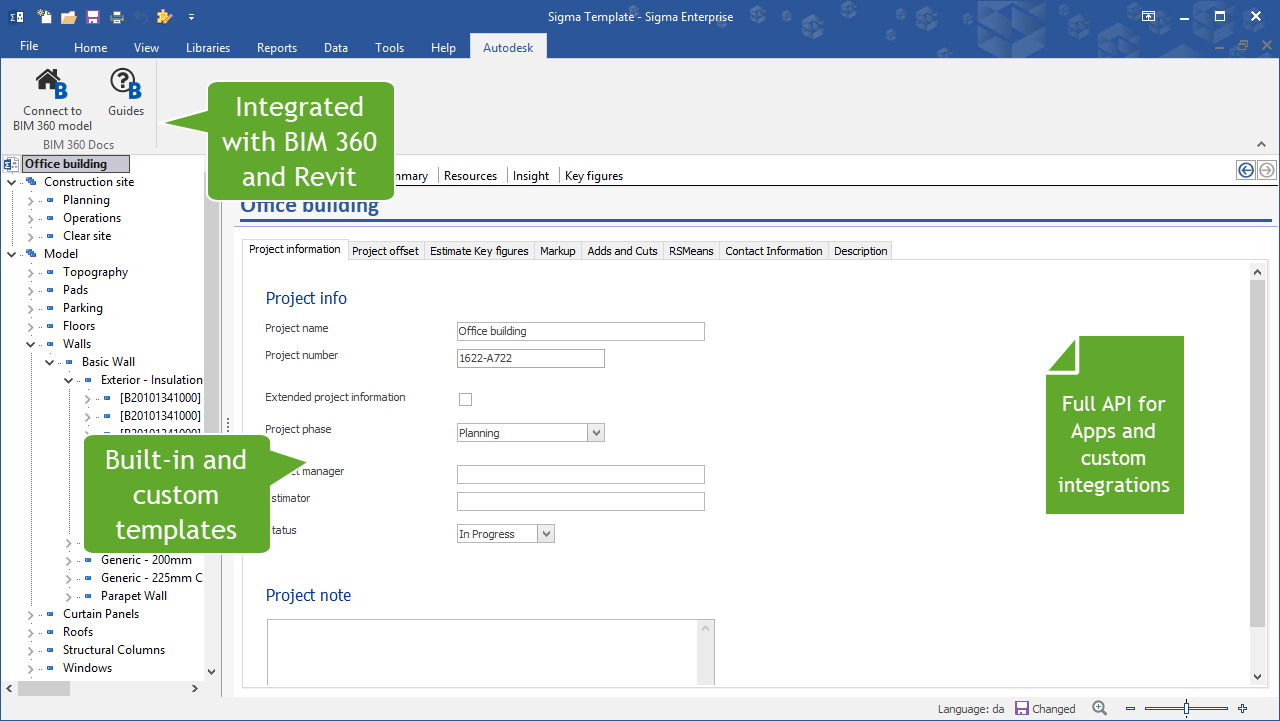Open the BIM 360 Guides
The width and height of the screenshot is (1280, 721).
(126, 94)
